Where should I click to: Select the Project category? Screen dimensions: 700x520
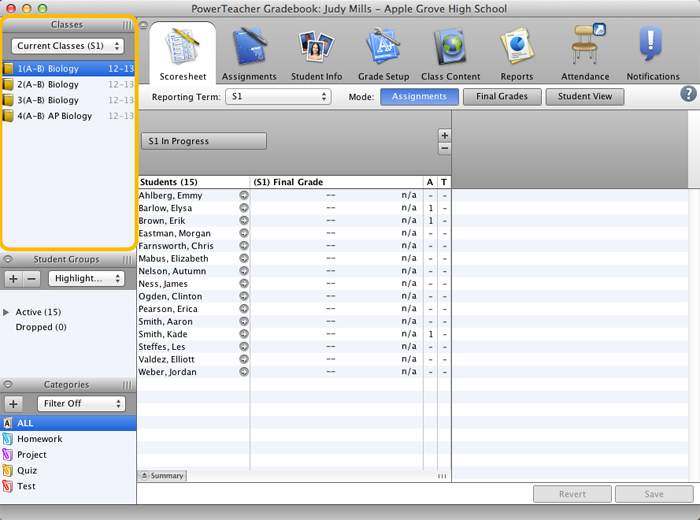(68, 455)
